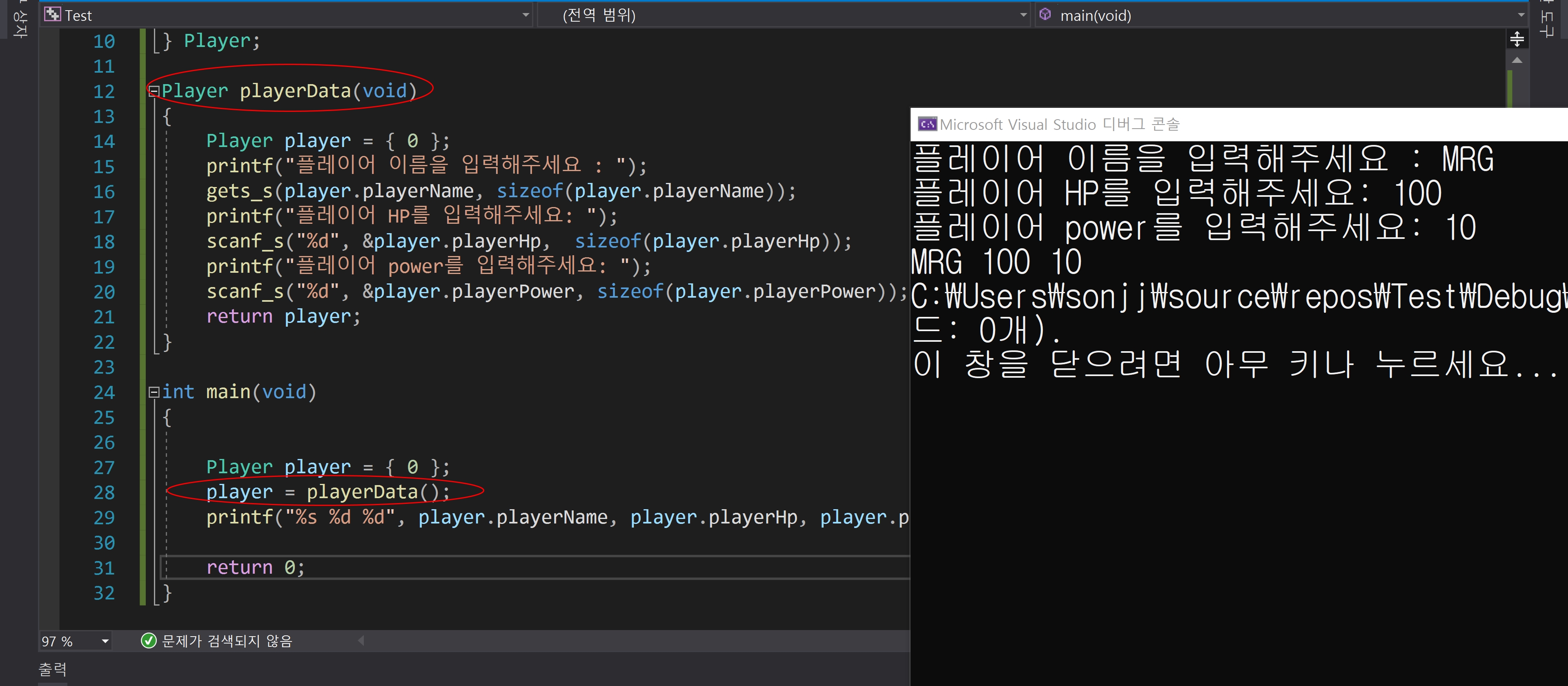Click the scrollbar up arrow in editor

1517,60
